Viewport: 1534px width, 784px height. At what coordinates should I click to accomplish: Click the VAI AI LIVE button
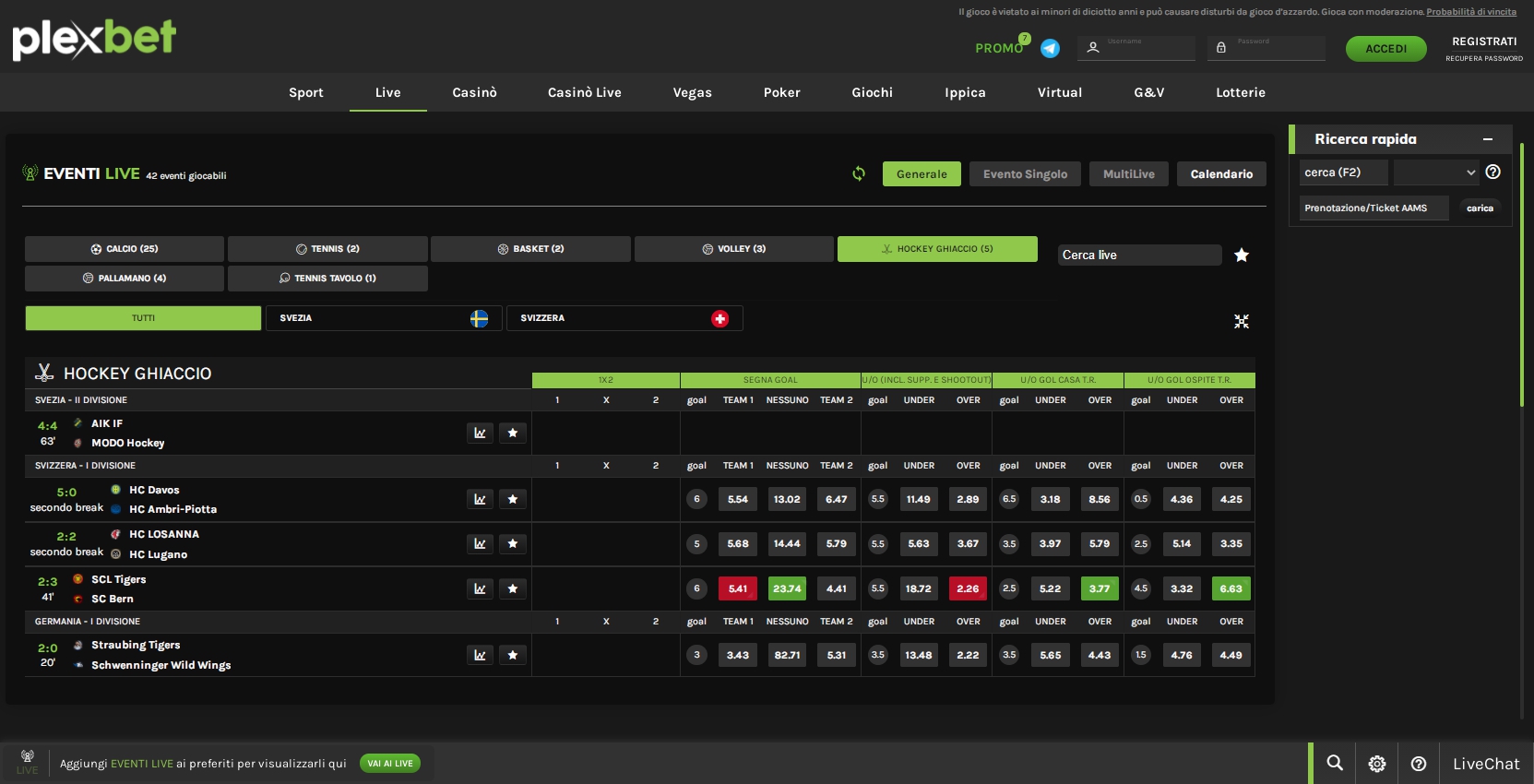click(x=390, y=764)
